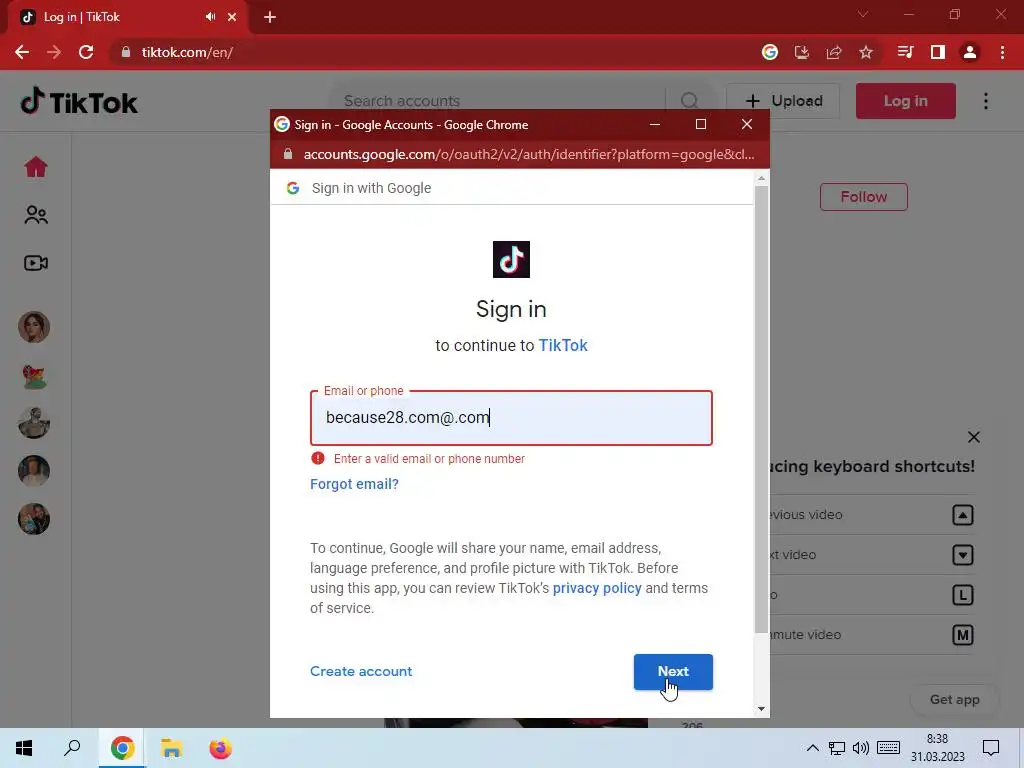1024x768 pixels.
Task: Open Chrome tab search chevron
Action: pos(863,14)
